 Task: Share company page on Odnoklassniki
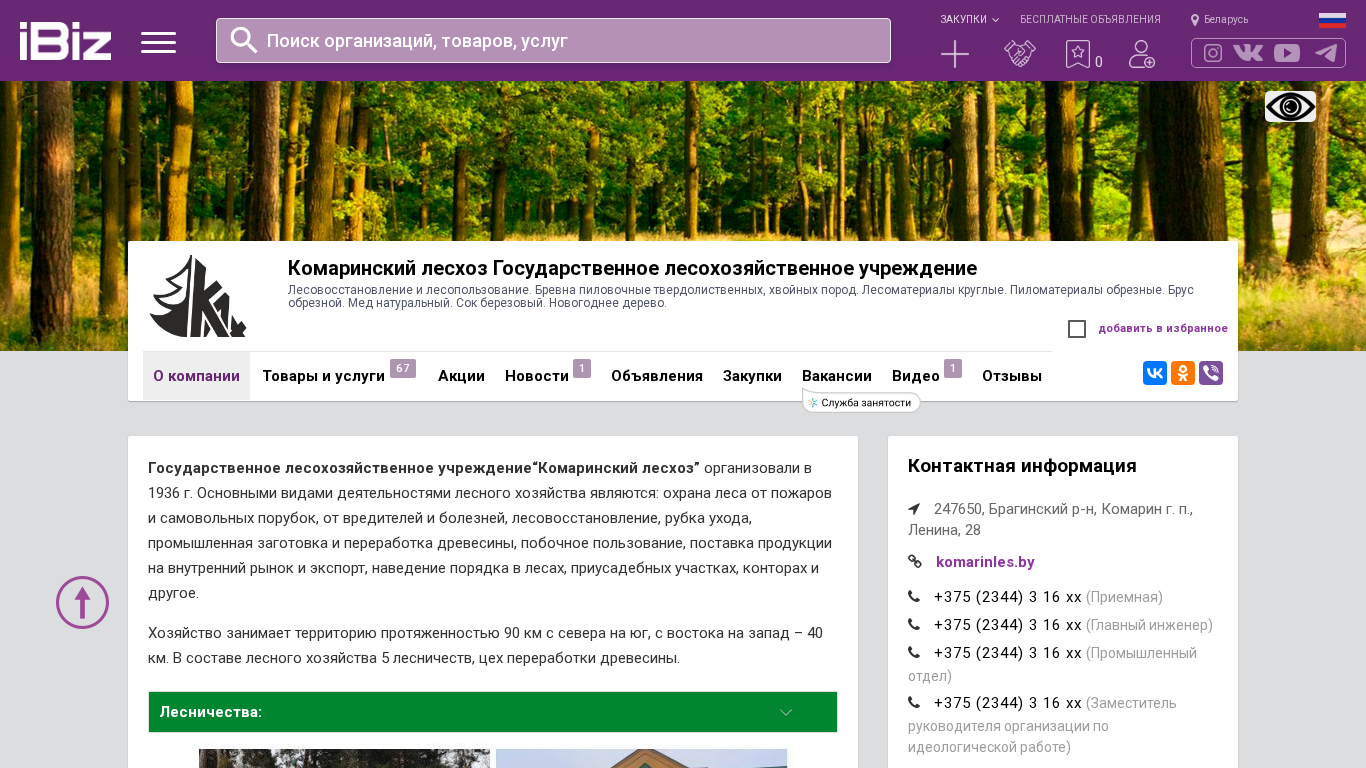point(1183,373)
